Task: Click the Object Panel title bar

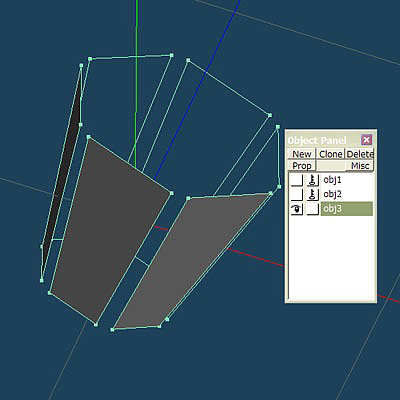Action: pos(323,140)
